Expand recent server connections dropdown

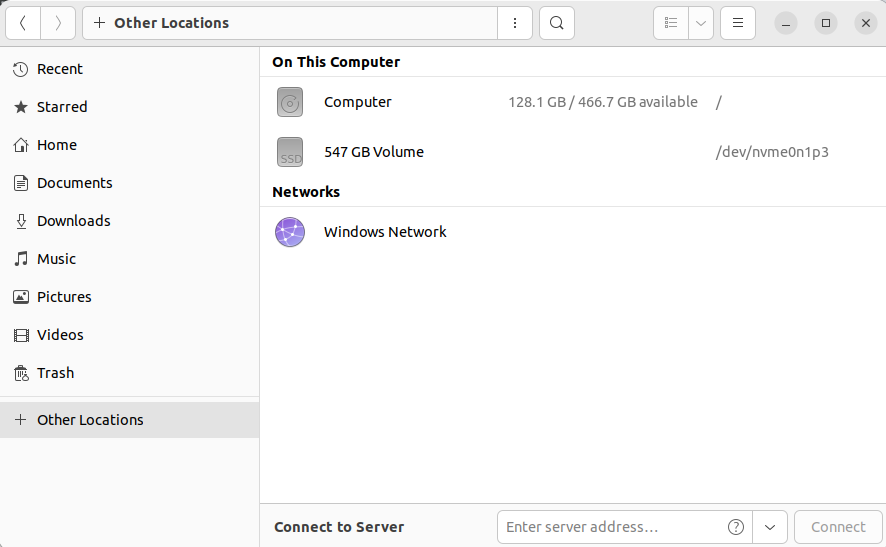click(x=770, y=527)
